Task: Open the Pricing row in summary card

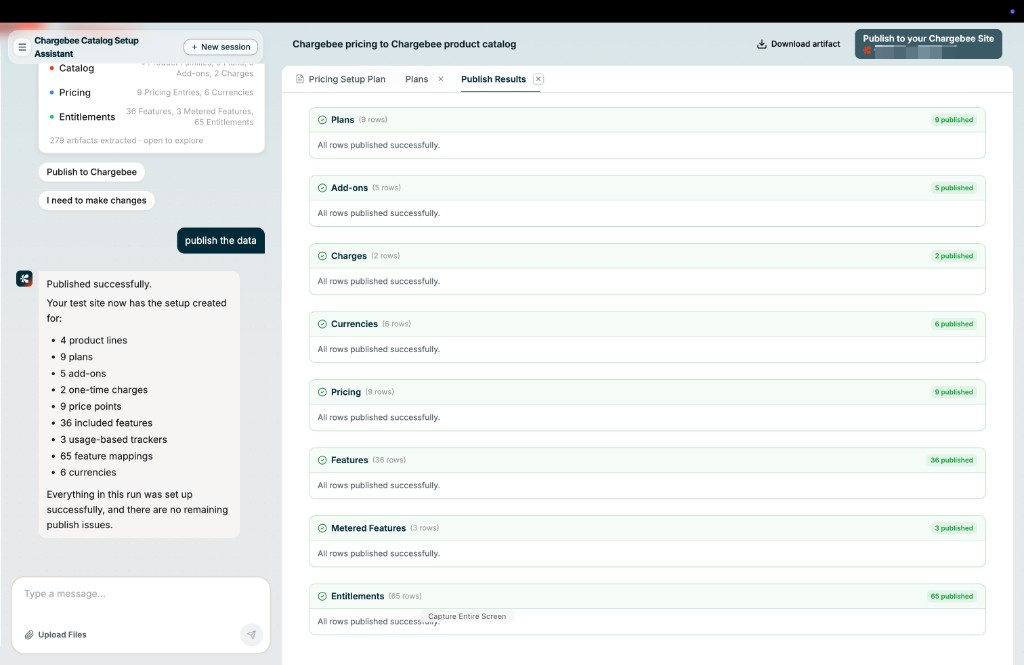Action: [x=152, y=92]
